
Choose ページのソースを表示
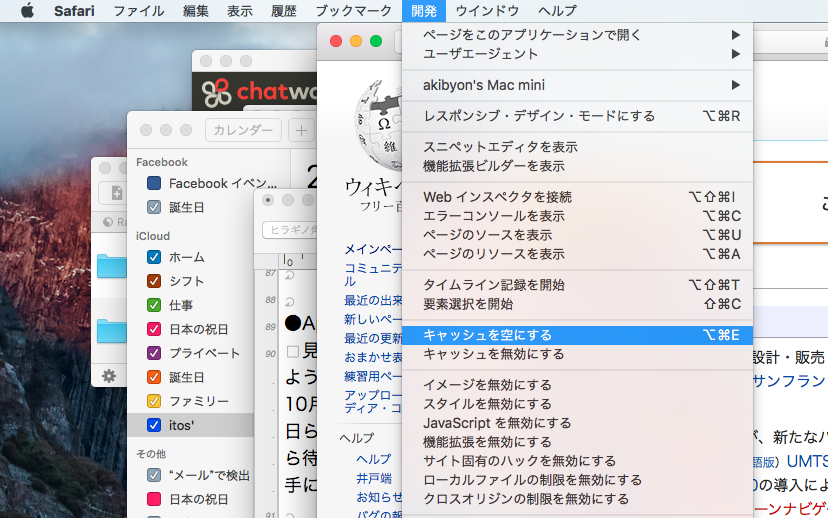click(577, 235)
